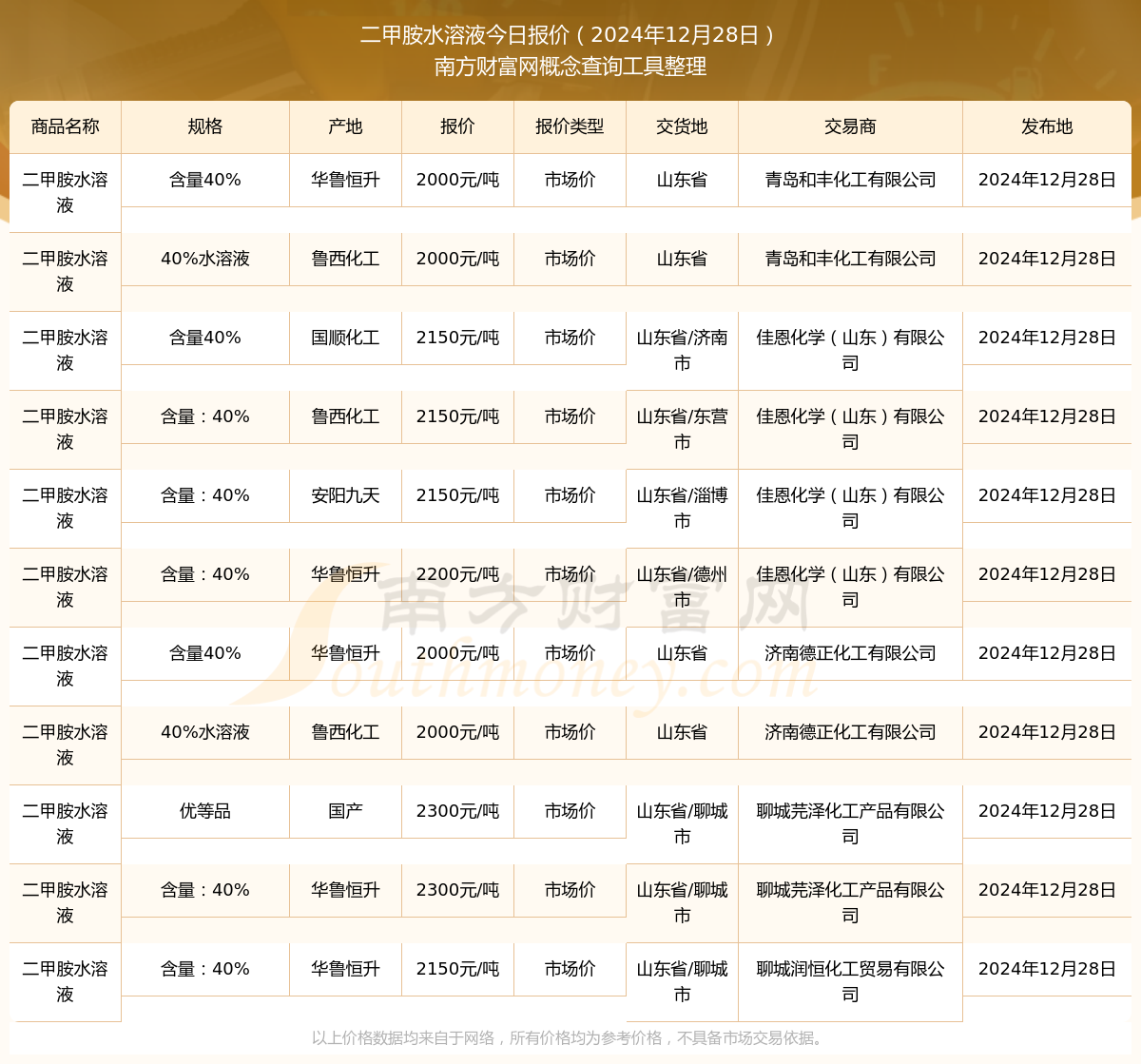
Task: Click 济南德正化工有限公司 in the 华鲁恒升 row
Action: 850,653
